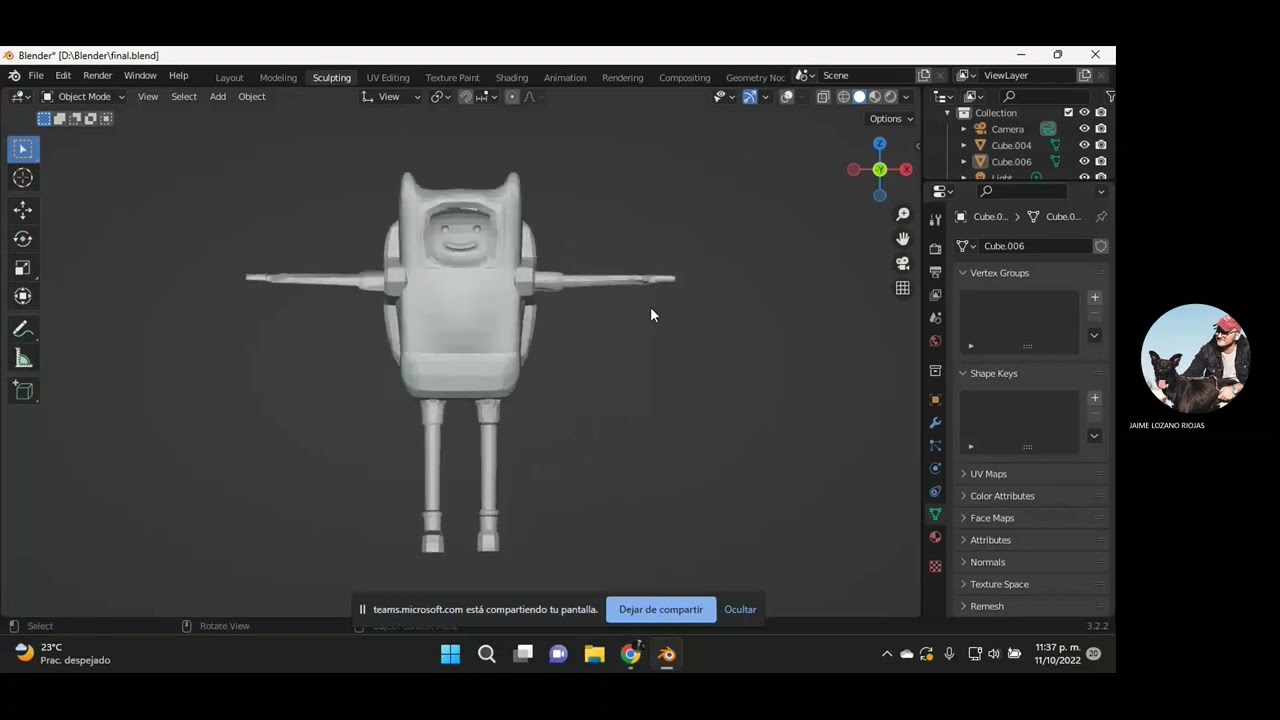This screenshot has height=720, width=1280.
Task: Open the Render menu
Action: pos(97,76)
